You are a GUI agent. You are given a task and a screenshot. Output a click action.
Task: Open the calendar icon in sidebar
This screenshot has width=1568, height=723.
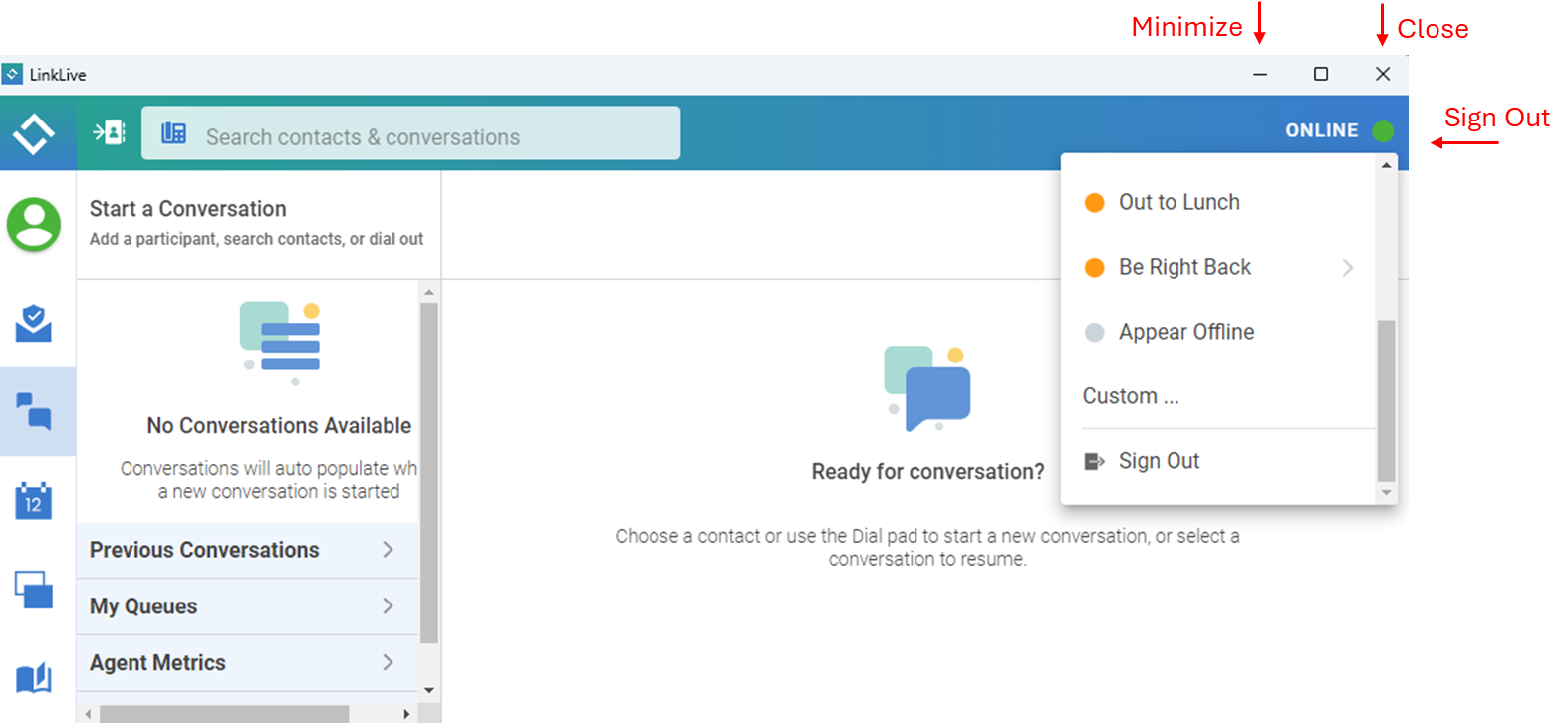[x=34, y=500]
